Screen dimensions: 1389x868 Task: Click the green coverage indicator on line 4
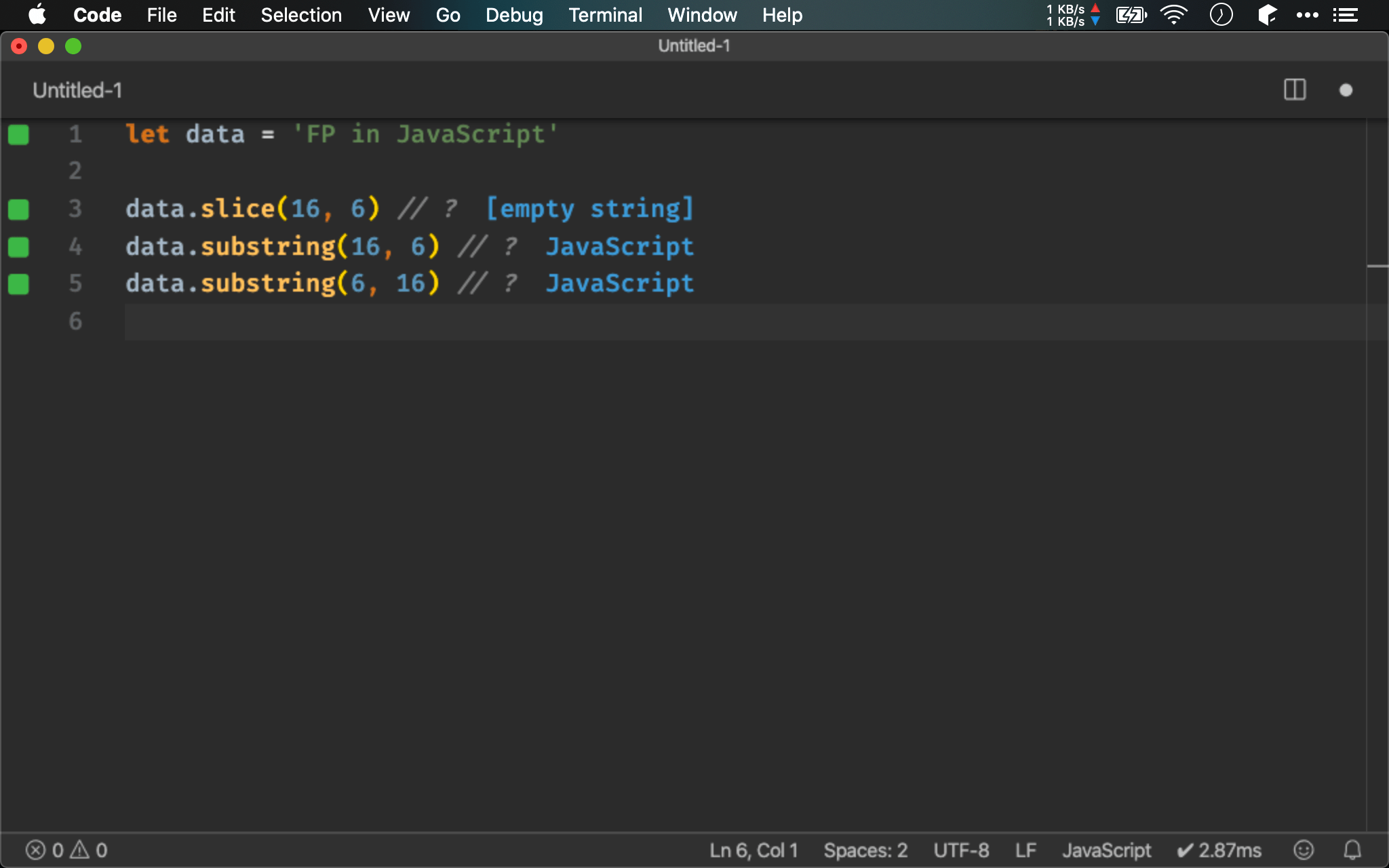(18, 248)
